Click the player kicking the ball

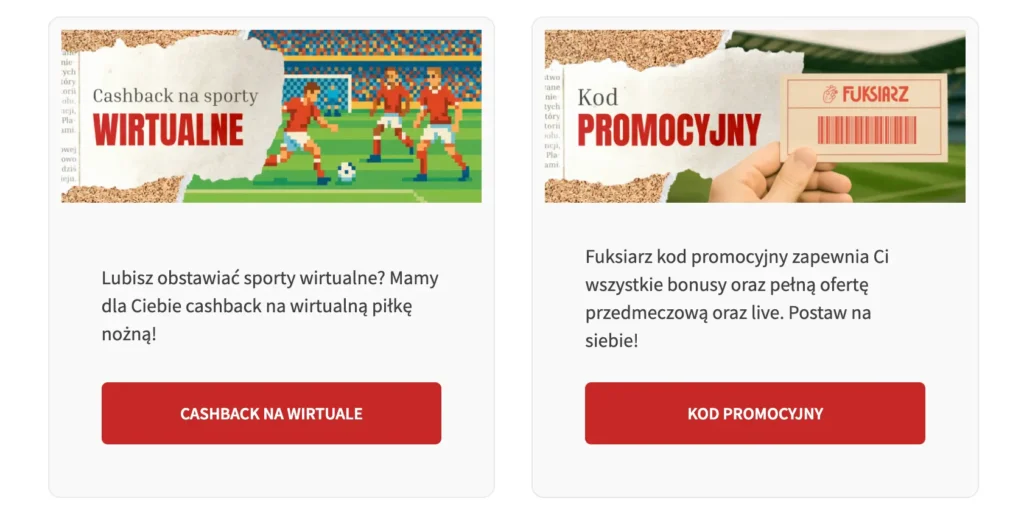(301, 130)
